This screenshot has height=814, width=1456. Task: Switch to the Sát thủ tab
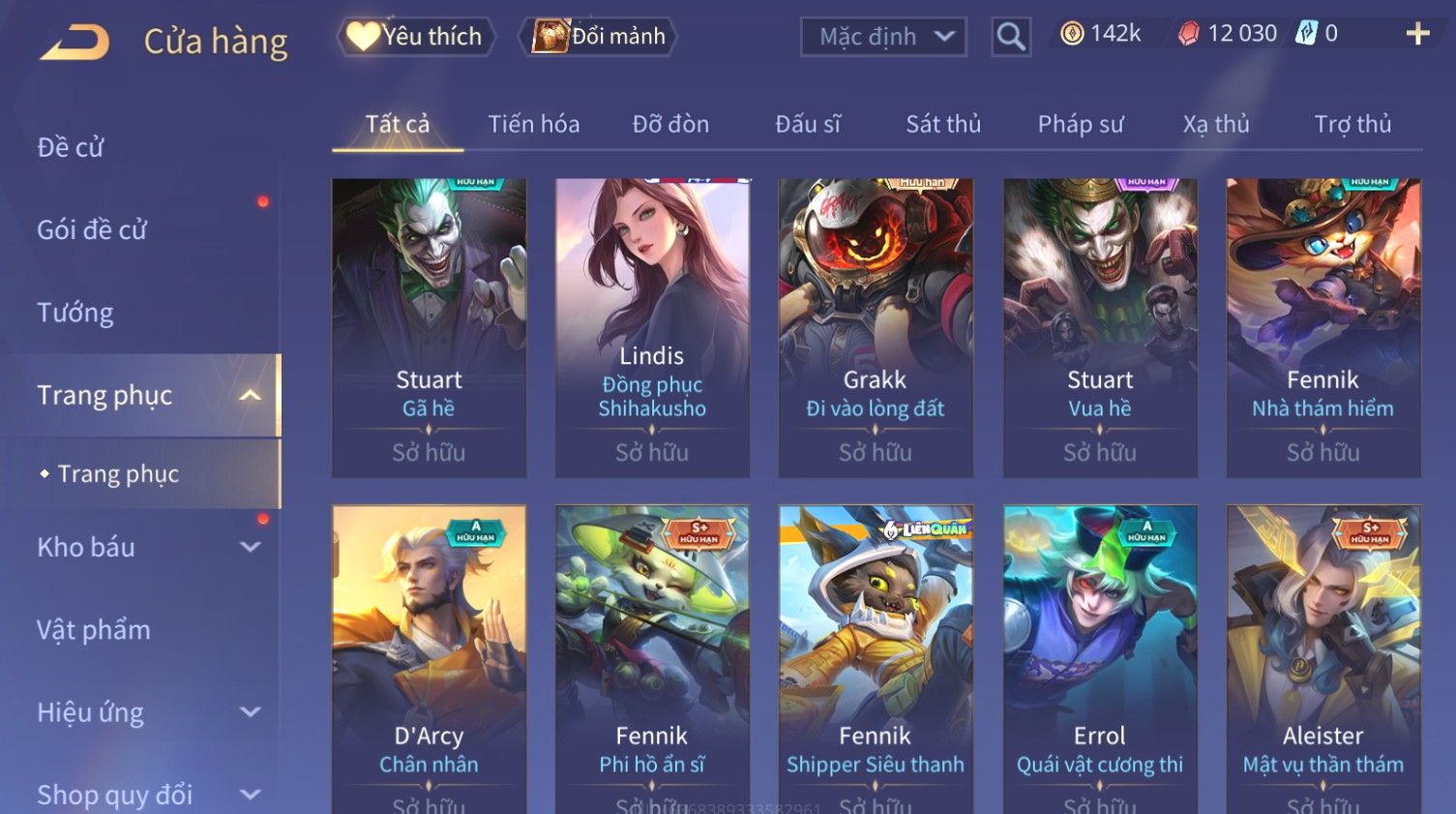943,124
